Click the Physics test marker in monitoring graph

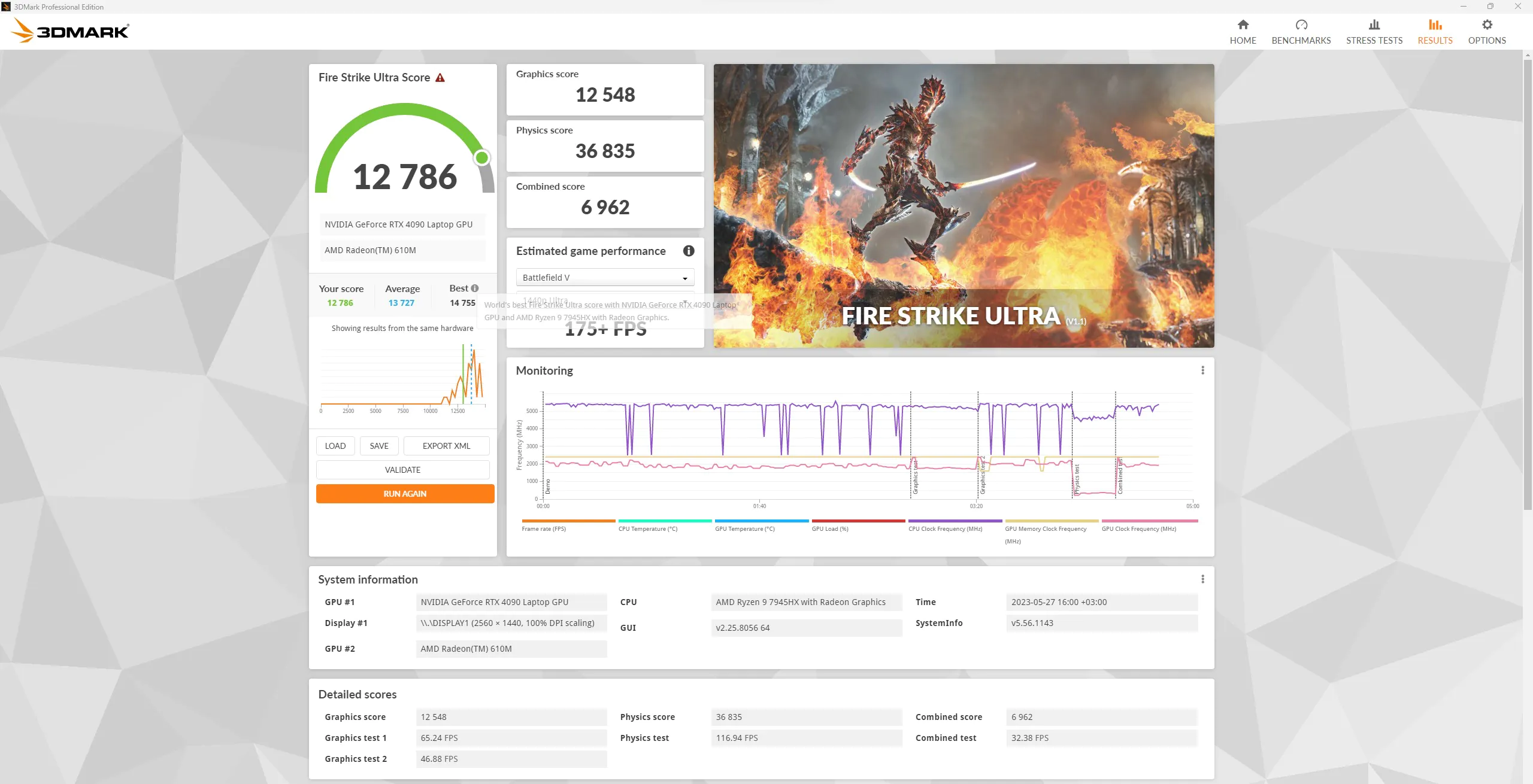coord(1076,479)
